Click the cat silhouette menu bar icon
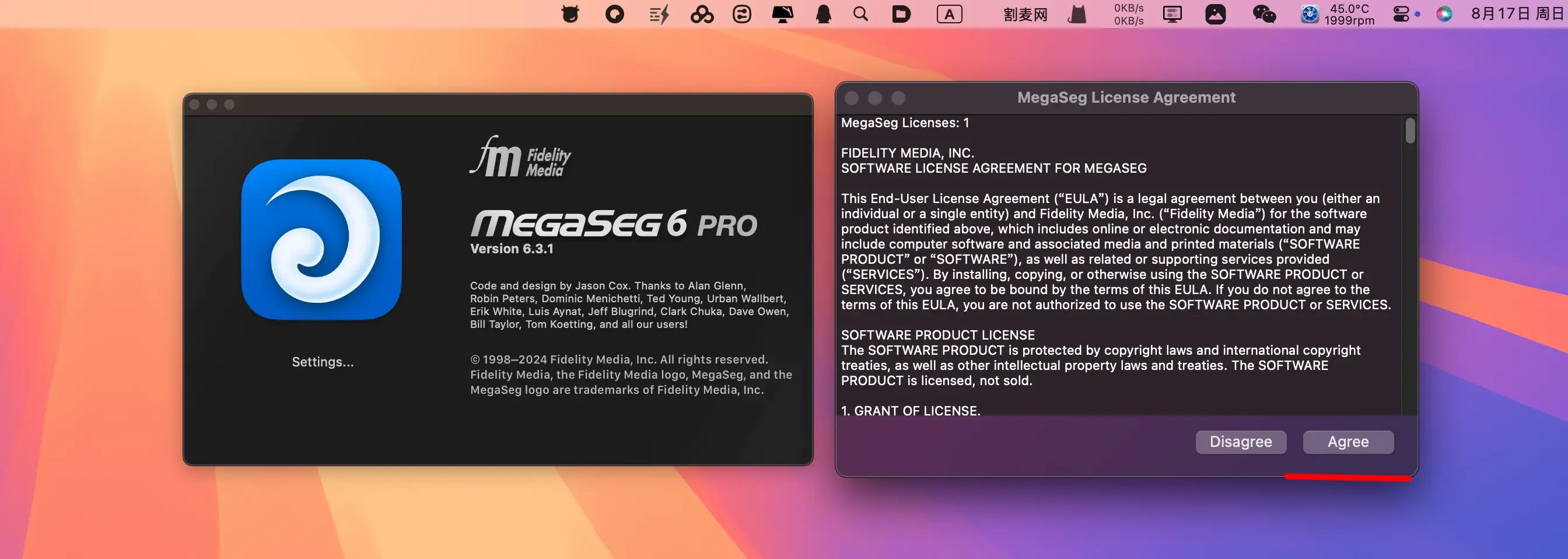Screen dimensions: 1568x559 (x=1077, y=14)
